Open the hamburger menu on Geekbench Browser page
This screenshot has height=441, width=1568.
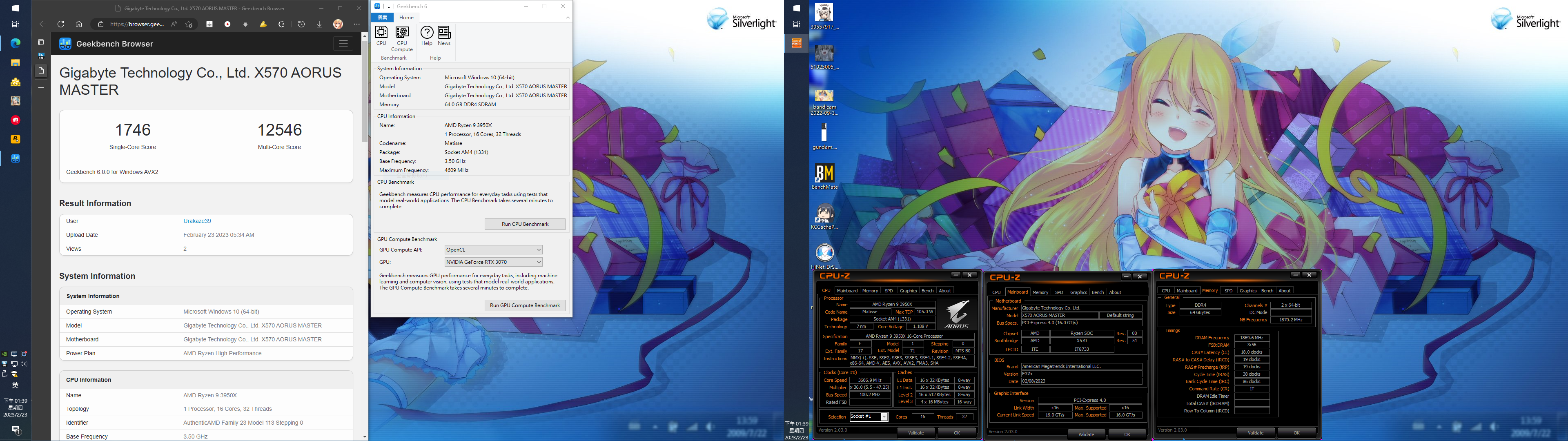tap(343, 43)
